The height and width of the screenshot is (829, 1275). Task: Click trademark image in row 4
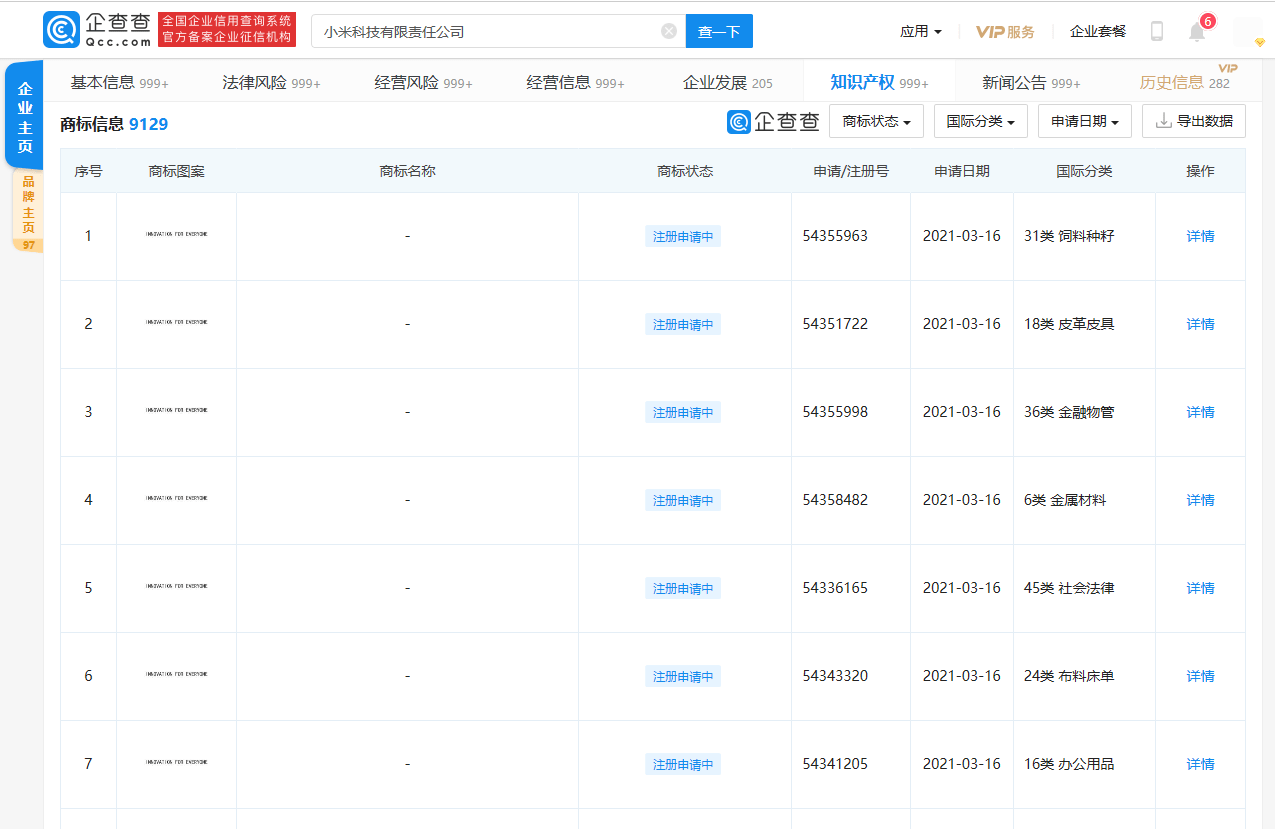click(177, 499)
